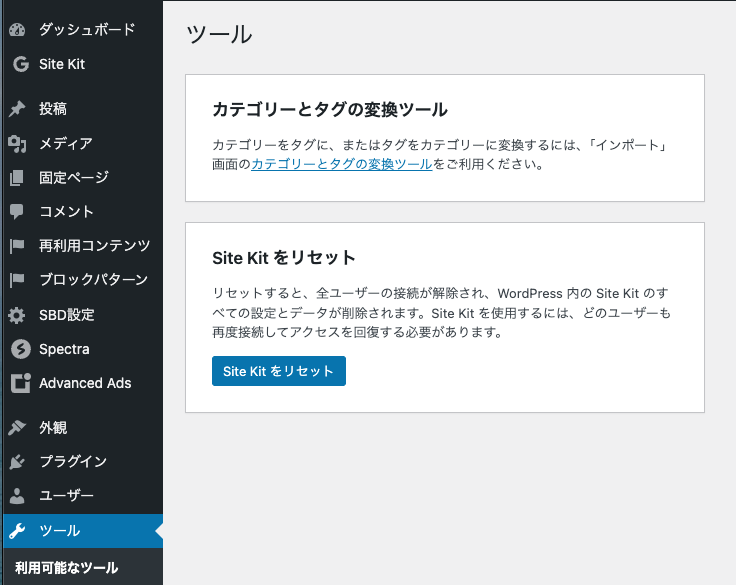
Task: Click the pages icon beside 固定ページ
Action: tap(17, 178)
